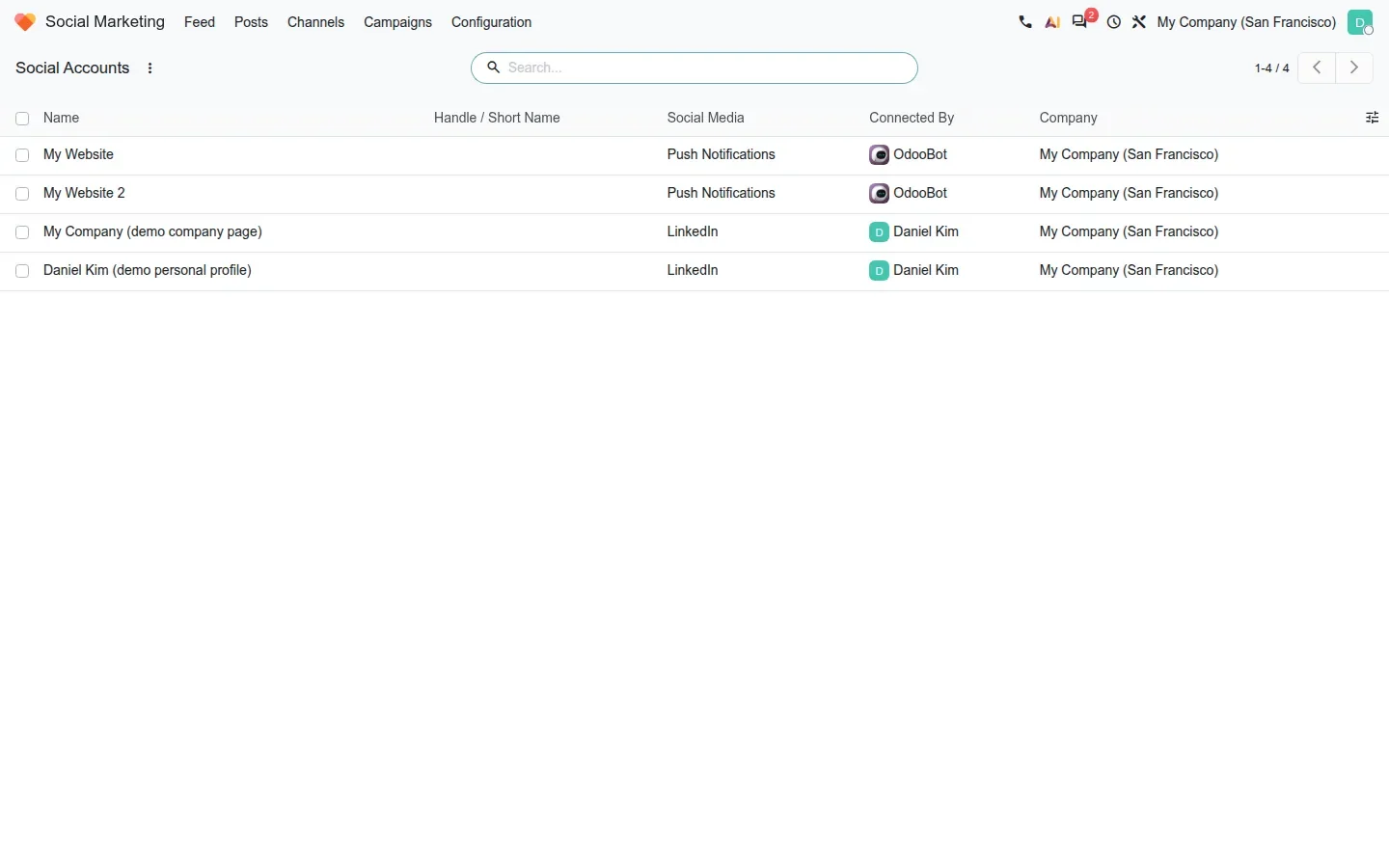Viewport: 1389px width, 868px height.
Task: Open the AI assistant icon in navbar
Action: click(x=1052, y=22)
